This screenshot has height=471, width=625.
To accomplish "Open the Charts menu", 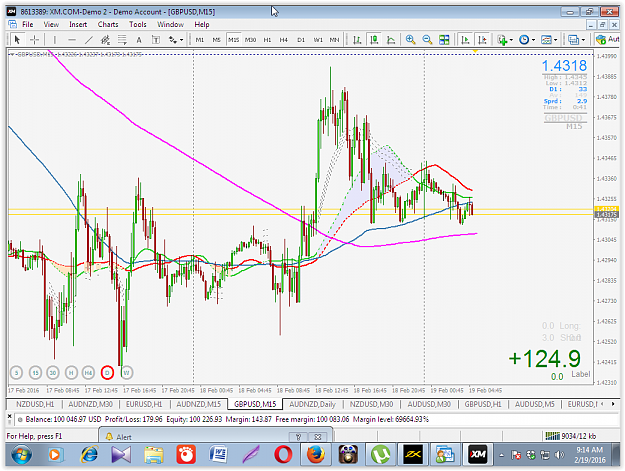I will (108, 24).
